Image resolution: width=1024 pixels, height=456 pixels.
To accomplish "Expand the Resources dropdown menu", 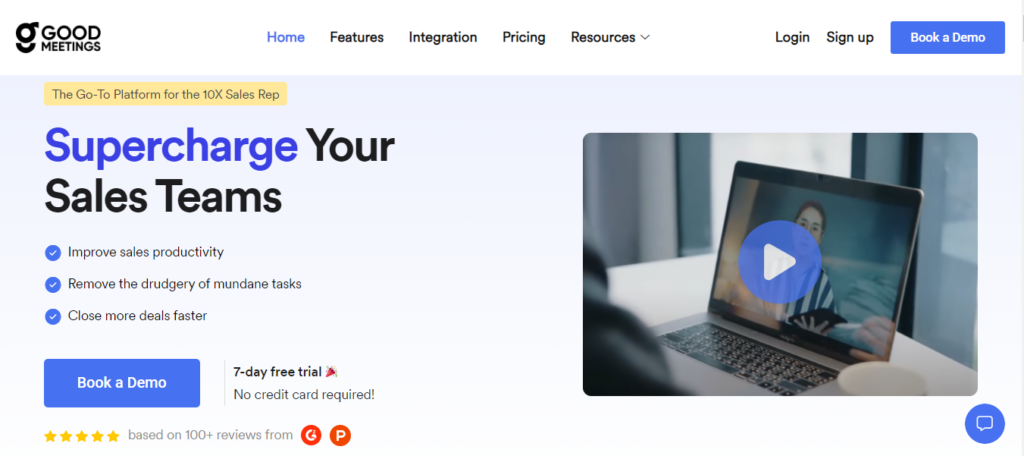I will [x=610, y=37].
